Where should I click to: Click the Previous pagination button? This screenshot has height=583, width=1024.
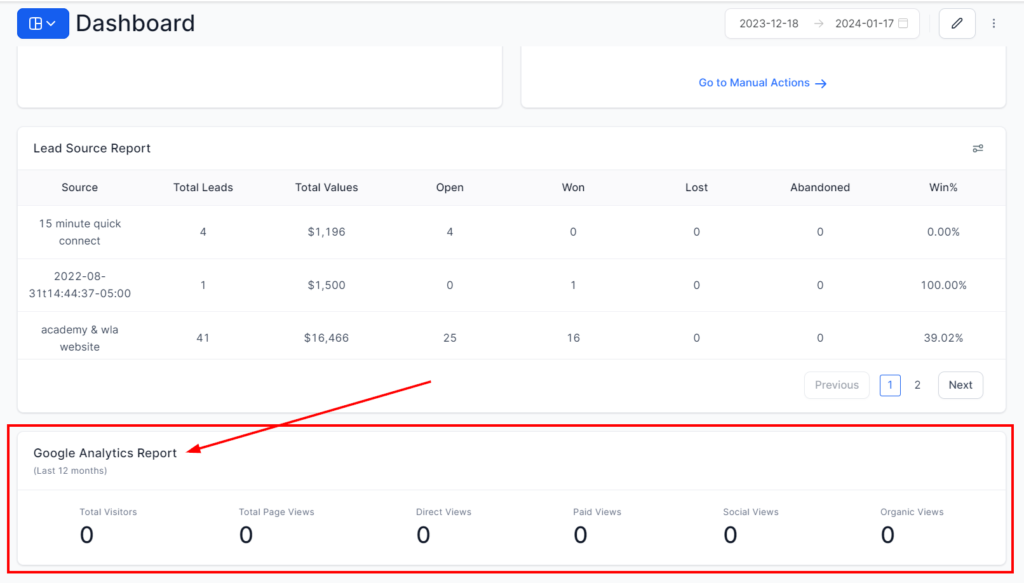[x=836, y=385]
